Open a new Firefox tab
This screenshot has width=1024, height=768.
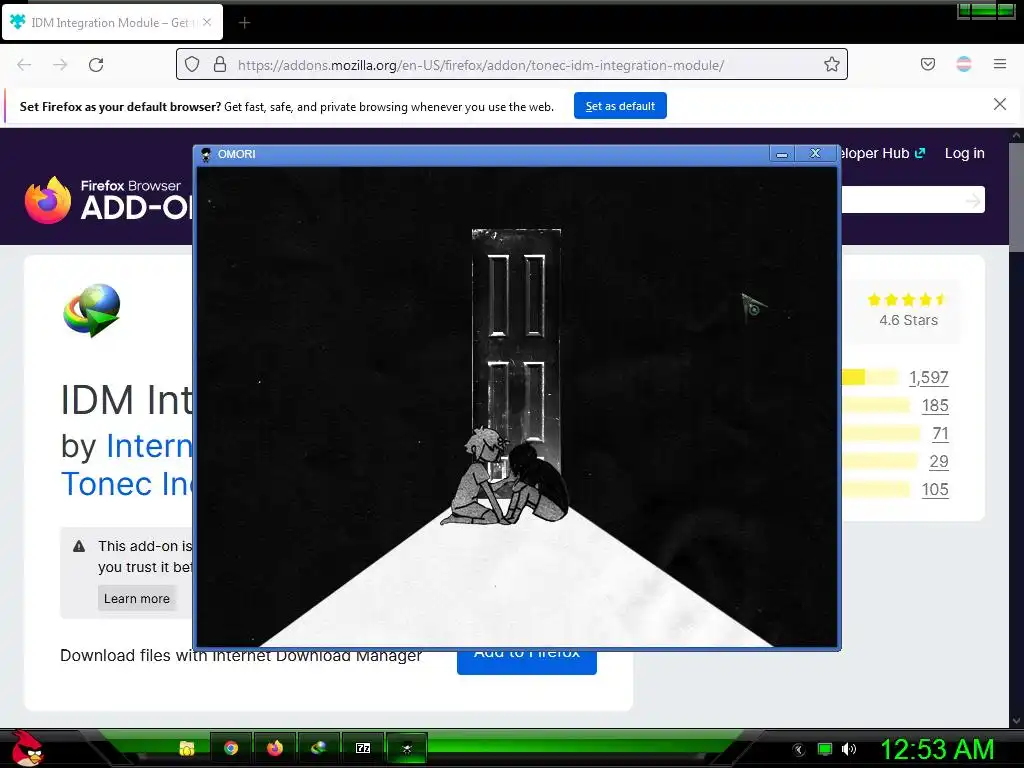pos(244,23)
